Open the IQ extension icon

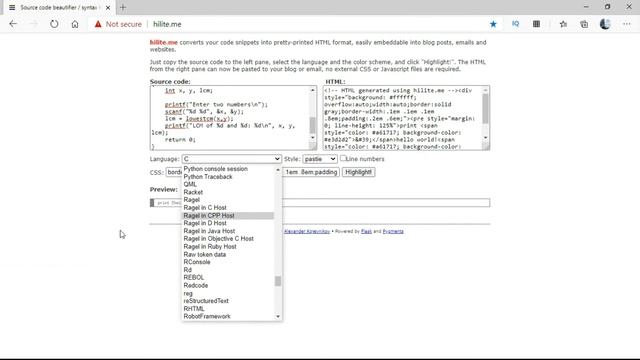tap(516, 24)
